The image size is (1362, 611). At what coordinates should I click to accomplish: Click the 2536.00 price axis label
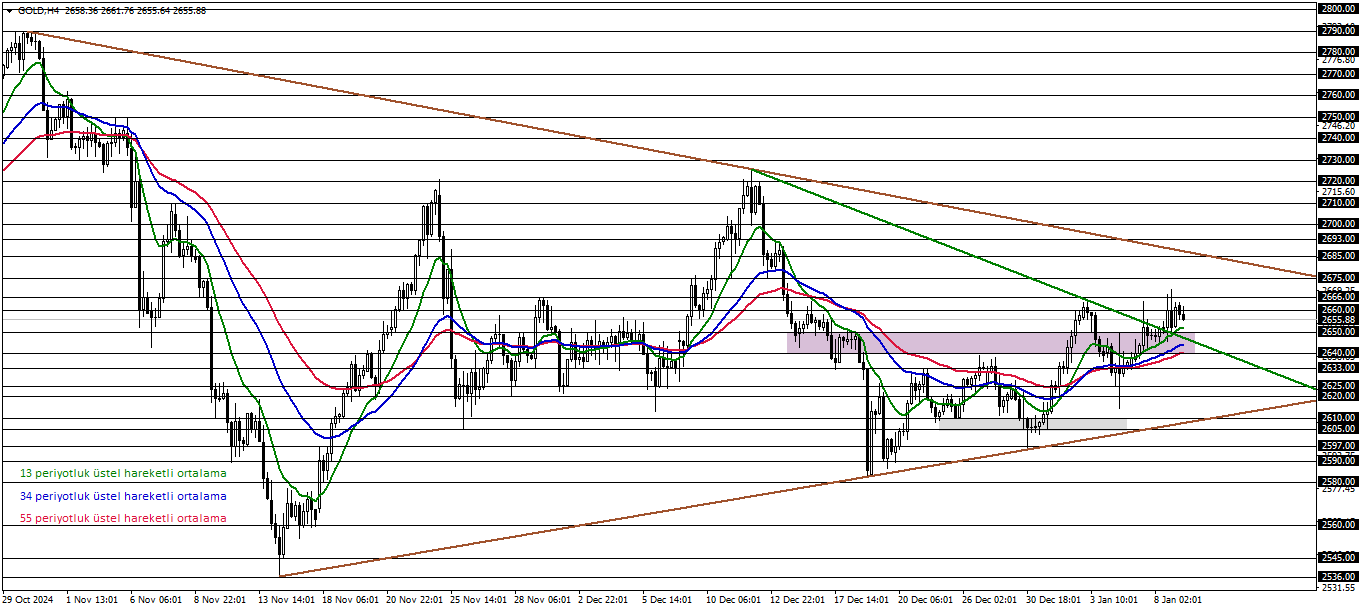tap(1338, 577)
